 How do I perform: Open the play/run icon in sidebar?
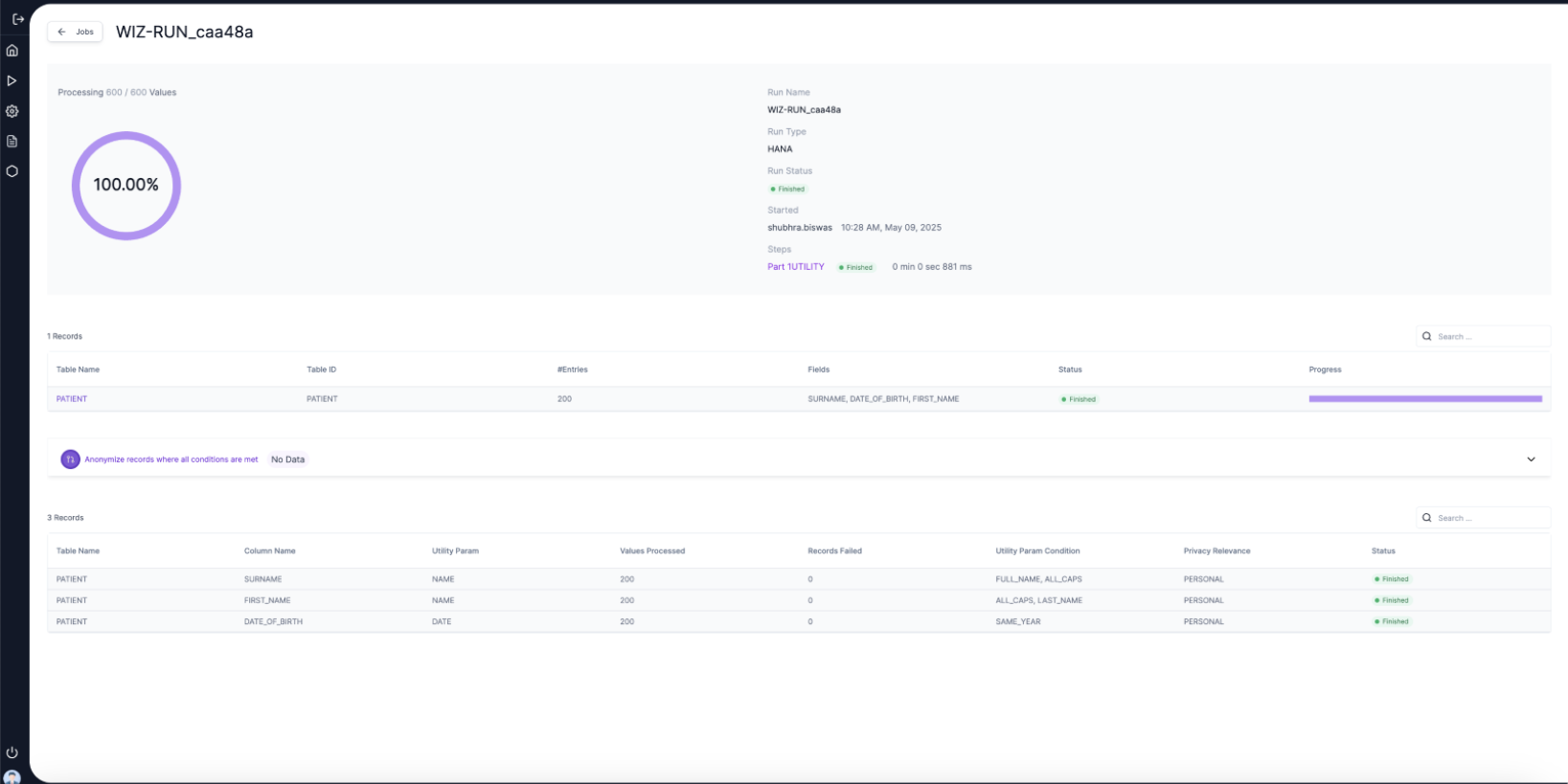12,81
